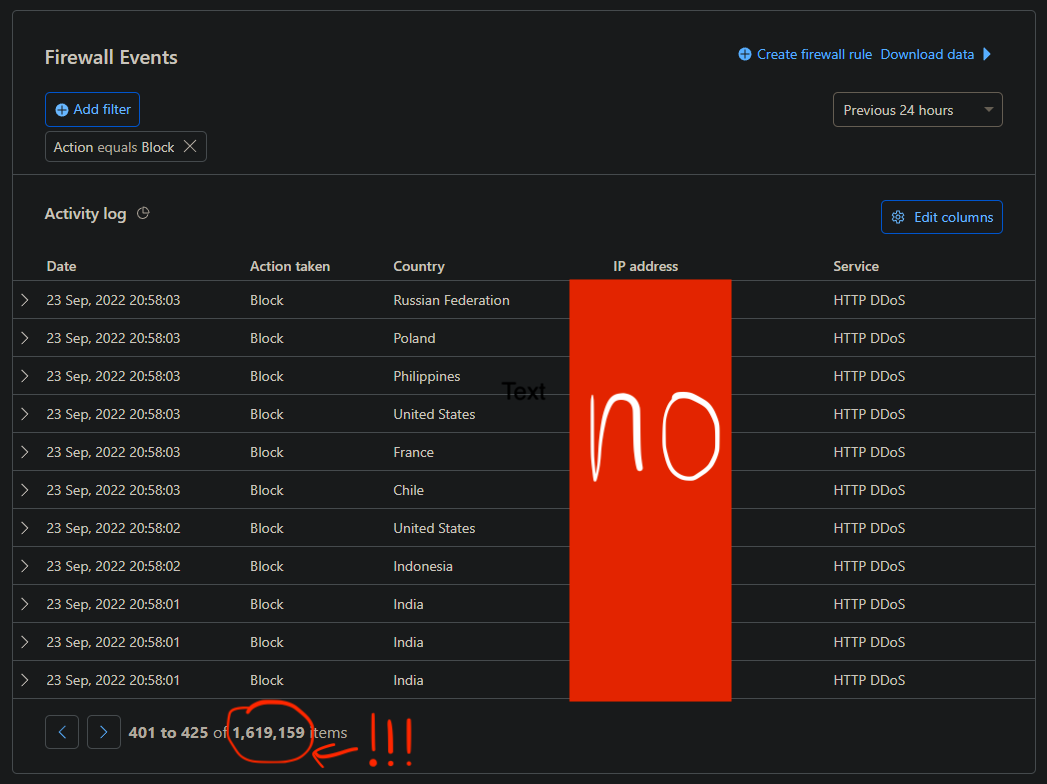This screenshot has width=1047, height=784.
Task: Go to next page of events
Action: (x=104, y=732)
